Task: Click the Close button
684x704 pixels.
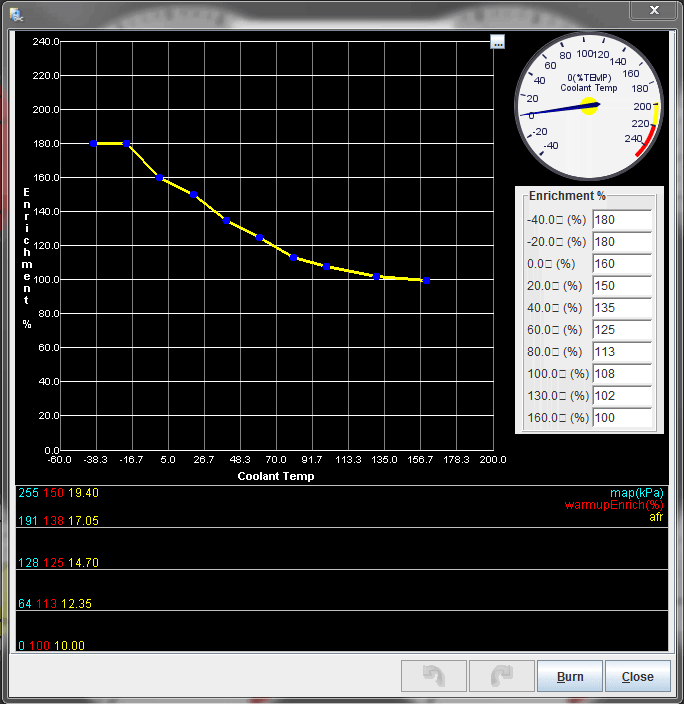Action: pos(638,676)
